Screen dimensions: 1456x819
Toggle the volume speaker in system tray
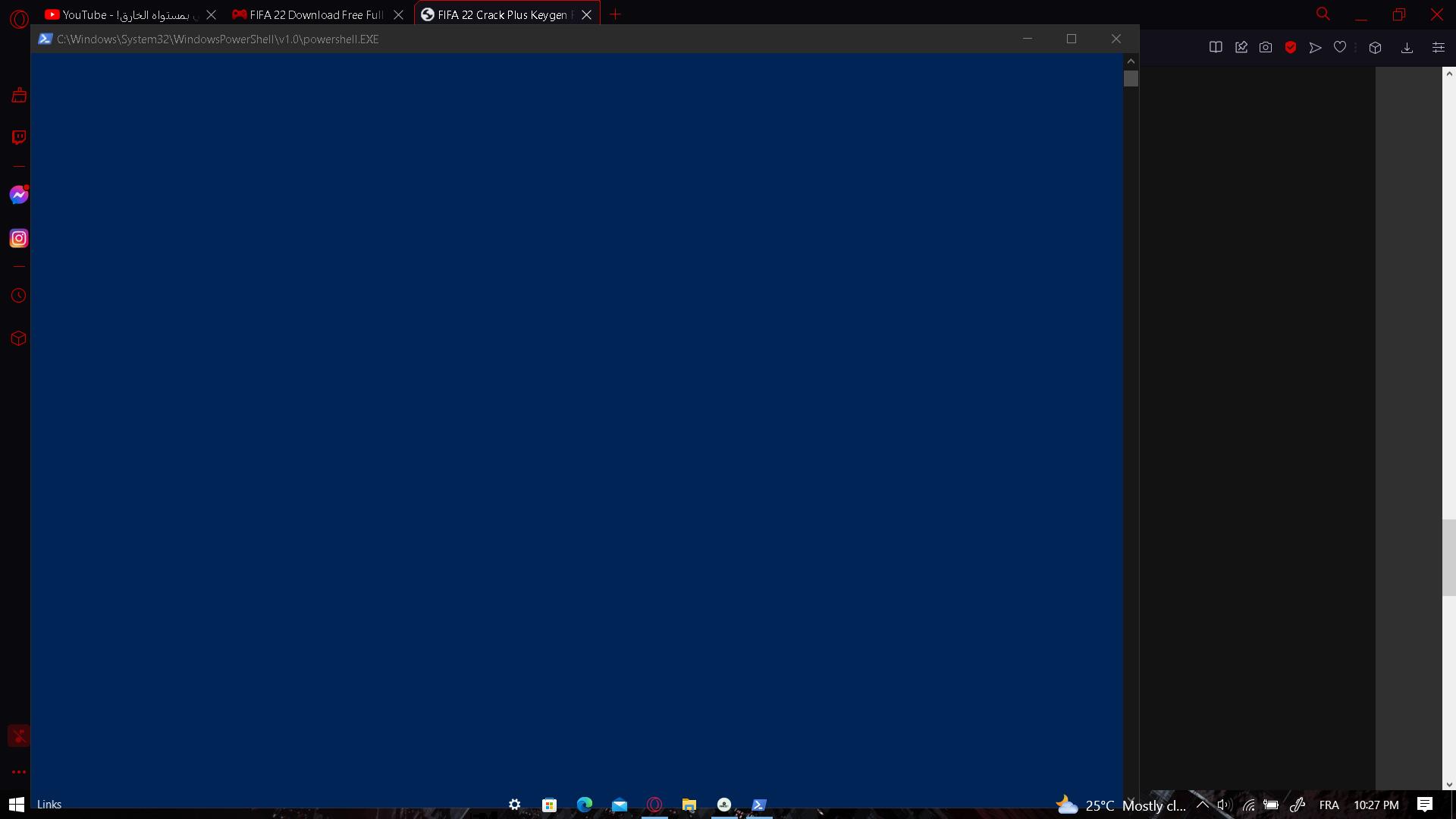[1224, 805]
